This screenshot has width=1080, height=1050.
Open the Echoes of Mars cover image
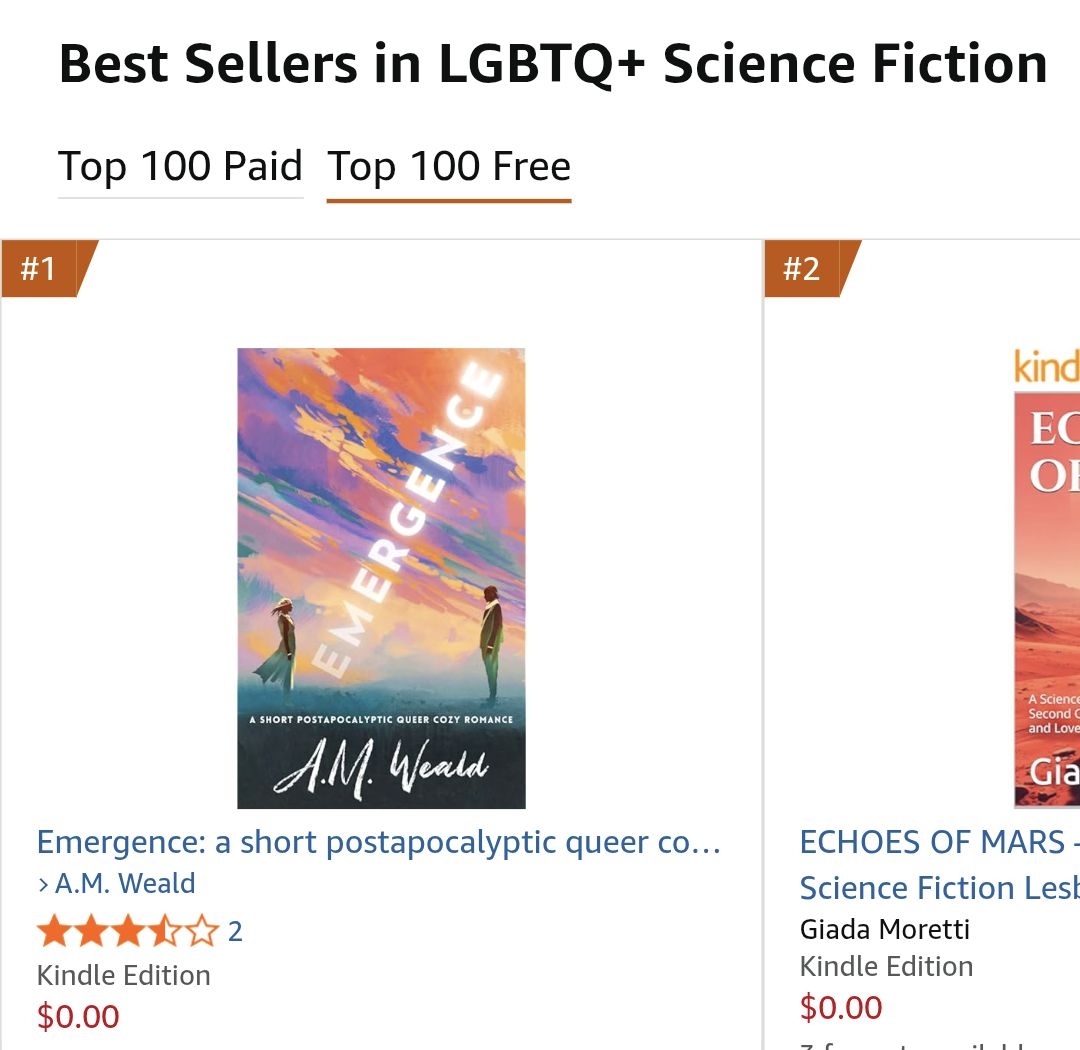[1046, 600]
